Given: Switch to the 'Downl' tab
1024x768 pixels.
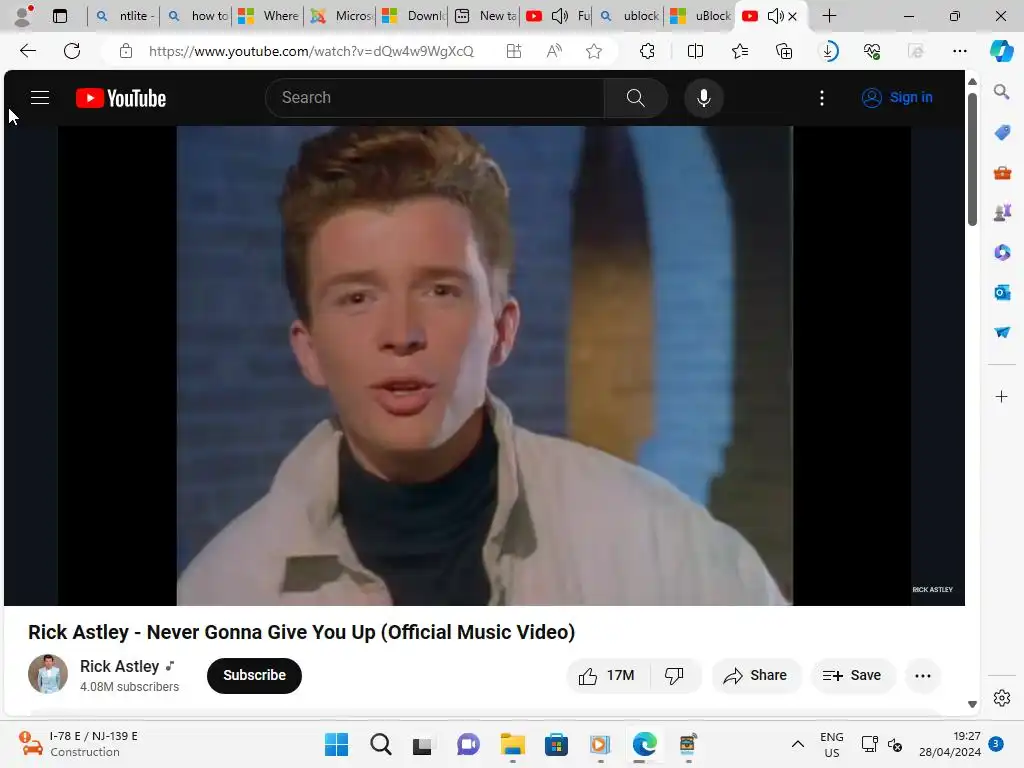Looking at the screenshot, I should pos(412,16).
